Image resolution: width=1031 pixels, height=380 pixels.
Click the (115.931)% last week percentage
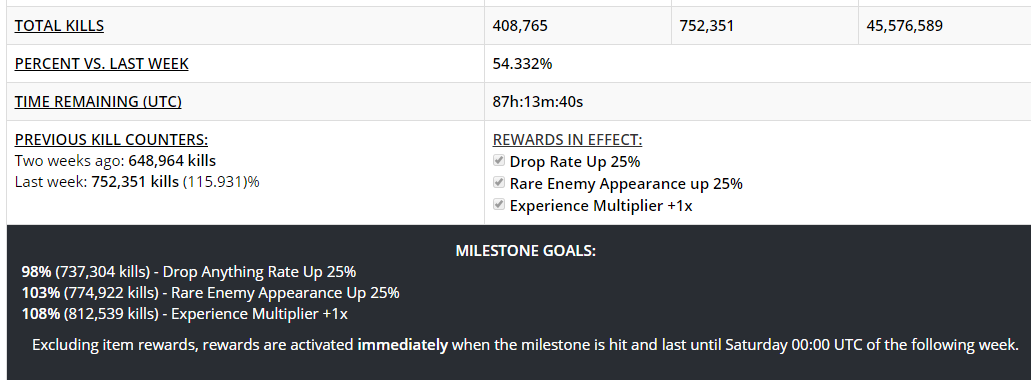click(221, 181)
